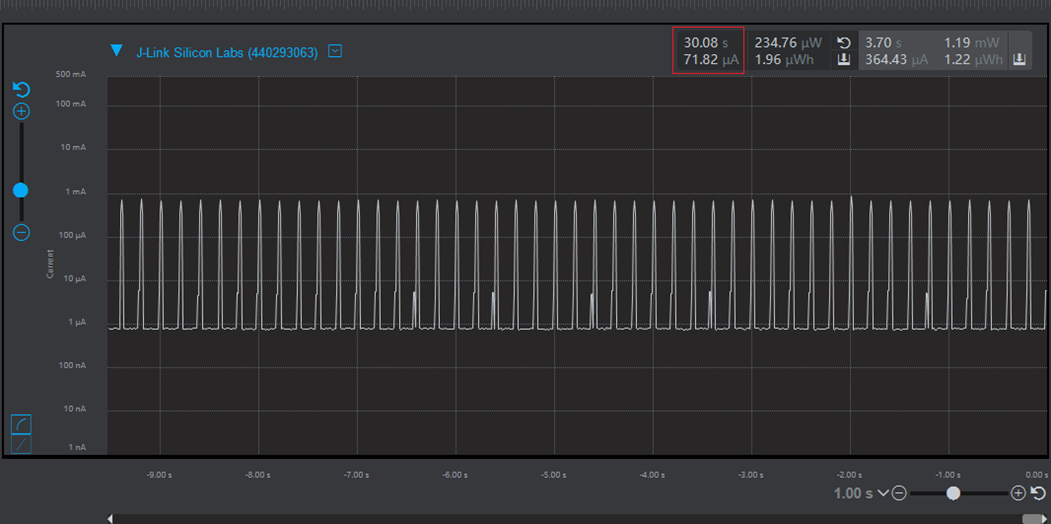Collapse the J-Link Silicon Labs device triangle
Viewport: 1051px width, 524px height.
coord(117,50)
